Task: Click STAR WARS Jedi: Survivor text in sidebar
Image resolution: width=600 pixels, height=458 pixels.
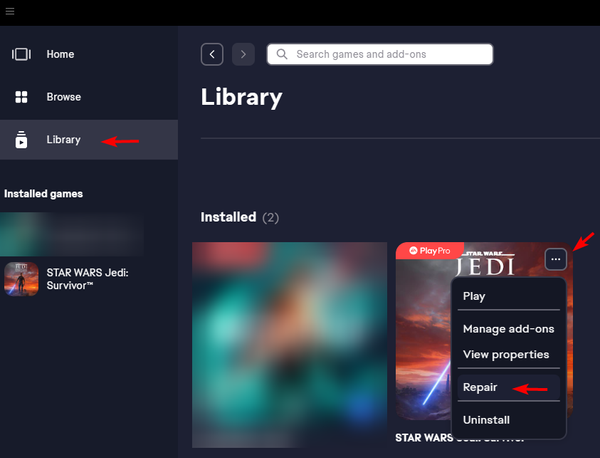Action: 90,279
